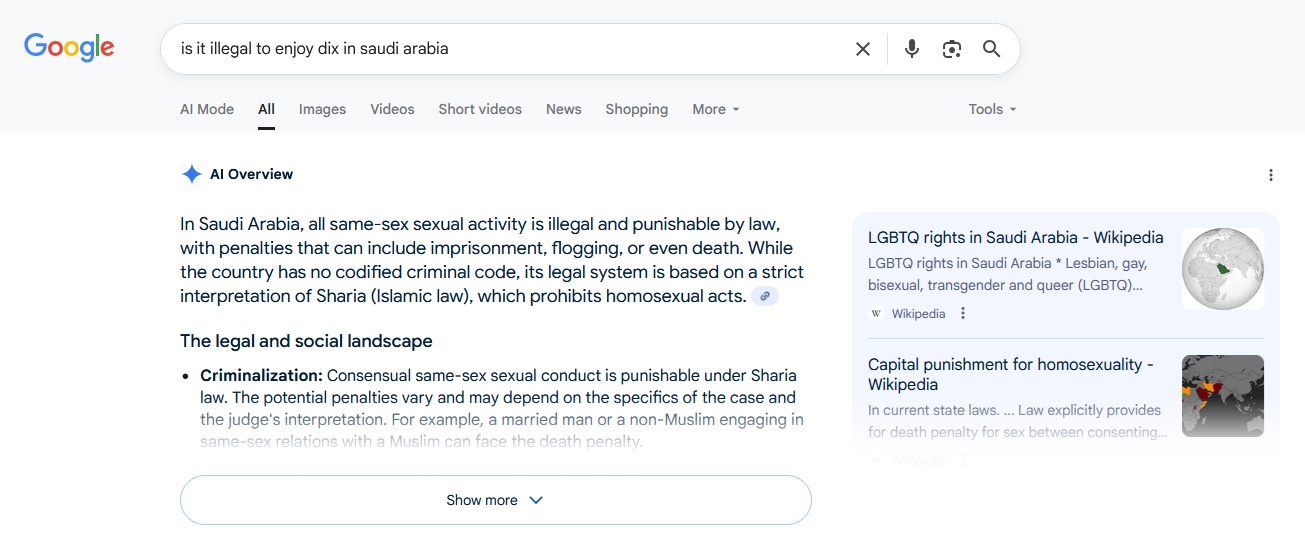Start voice search with microphone
Image resolution: width=1305 pixels, height=539 pixels.
(911, 49)
